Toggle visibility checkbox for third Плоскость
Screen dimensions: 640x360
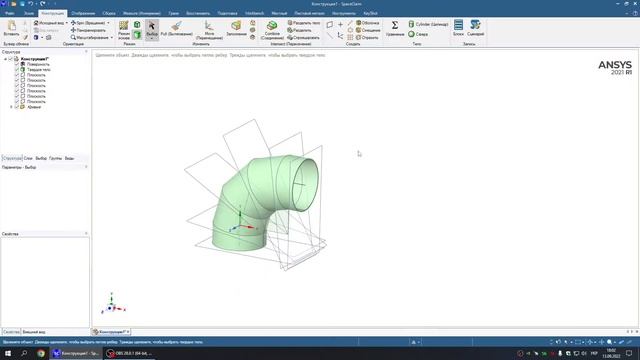pyautogui.click(x=17, y=85)
